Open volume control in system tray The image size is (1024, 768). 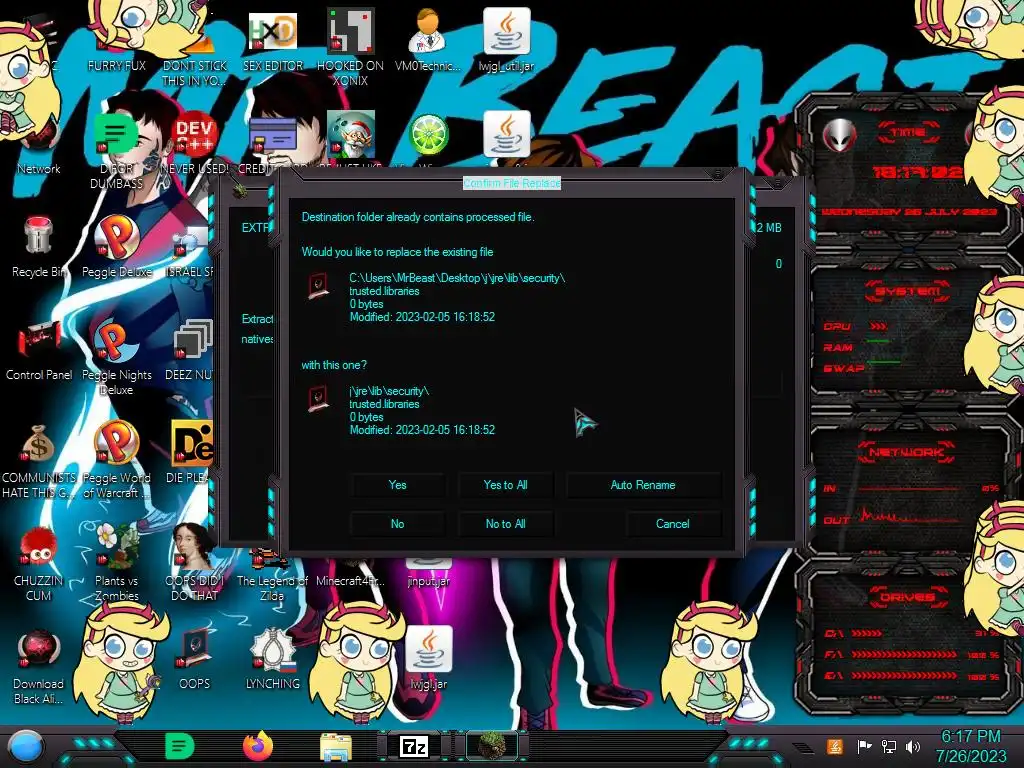tap(913, 746)
